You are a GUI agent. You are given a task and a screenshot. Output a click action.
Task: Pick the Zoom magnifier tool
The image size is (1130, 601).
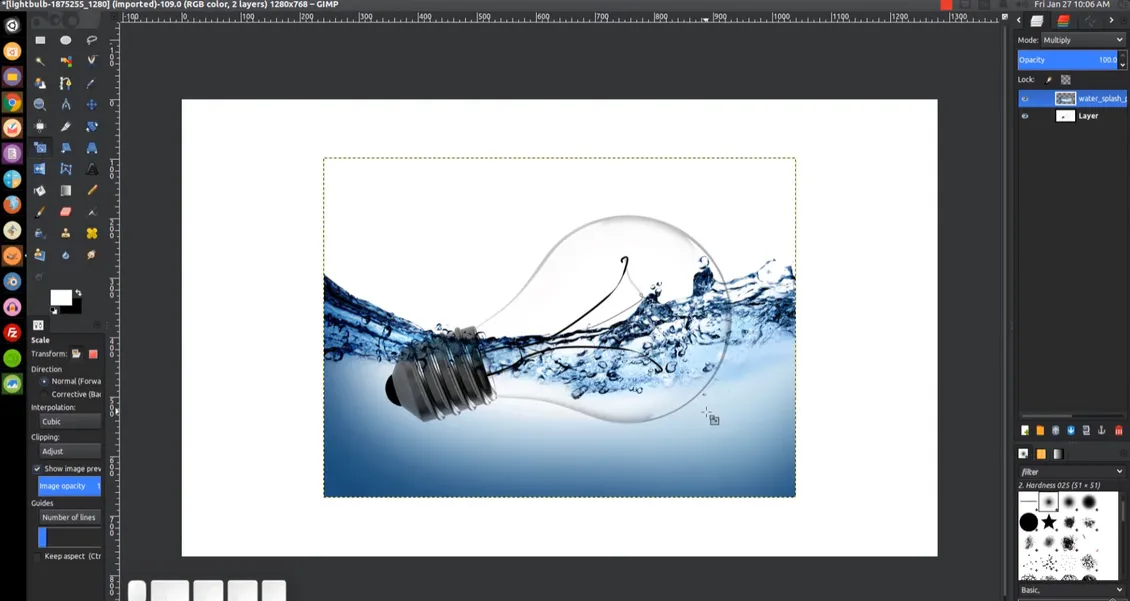tap(40, 104)
